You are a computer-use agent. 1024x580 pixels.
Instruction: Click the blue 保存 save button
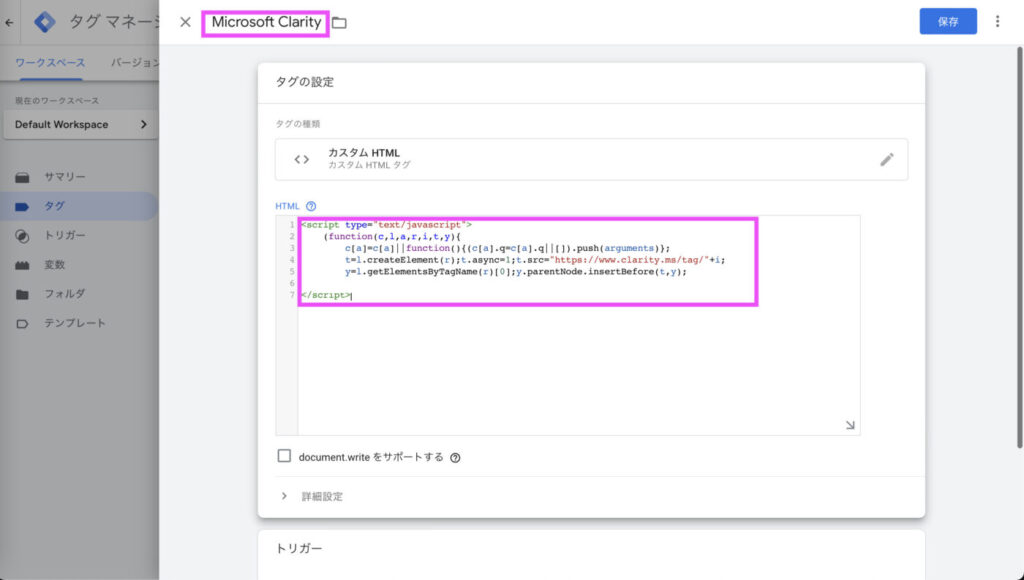tap(948, 21)
